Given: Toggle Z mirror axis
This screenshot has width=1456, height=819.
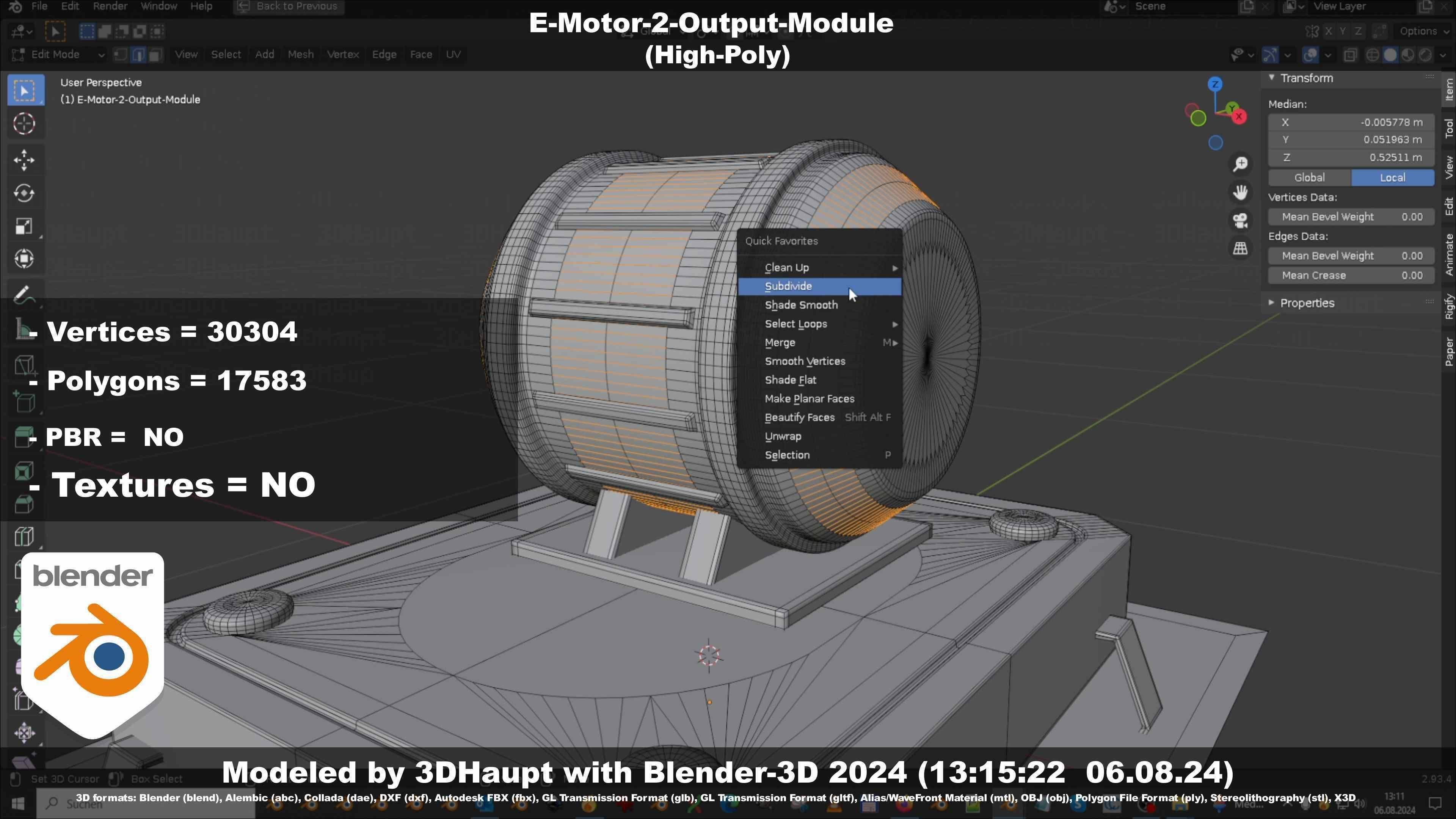Looking at the screenshot, I should 1358,31.
